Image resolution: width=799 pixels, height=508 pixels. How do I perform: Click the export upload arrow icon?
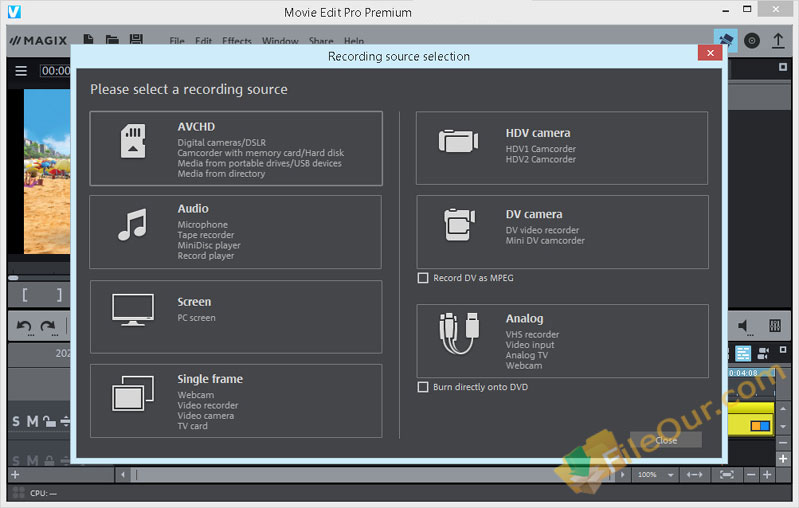(x=778, y=40)
